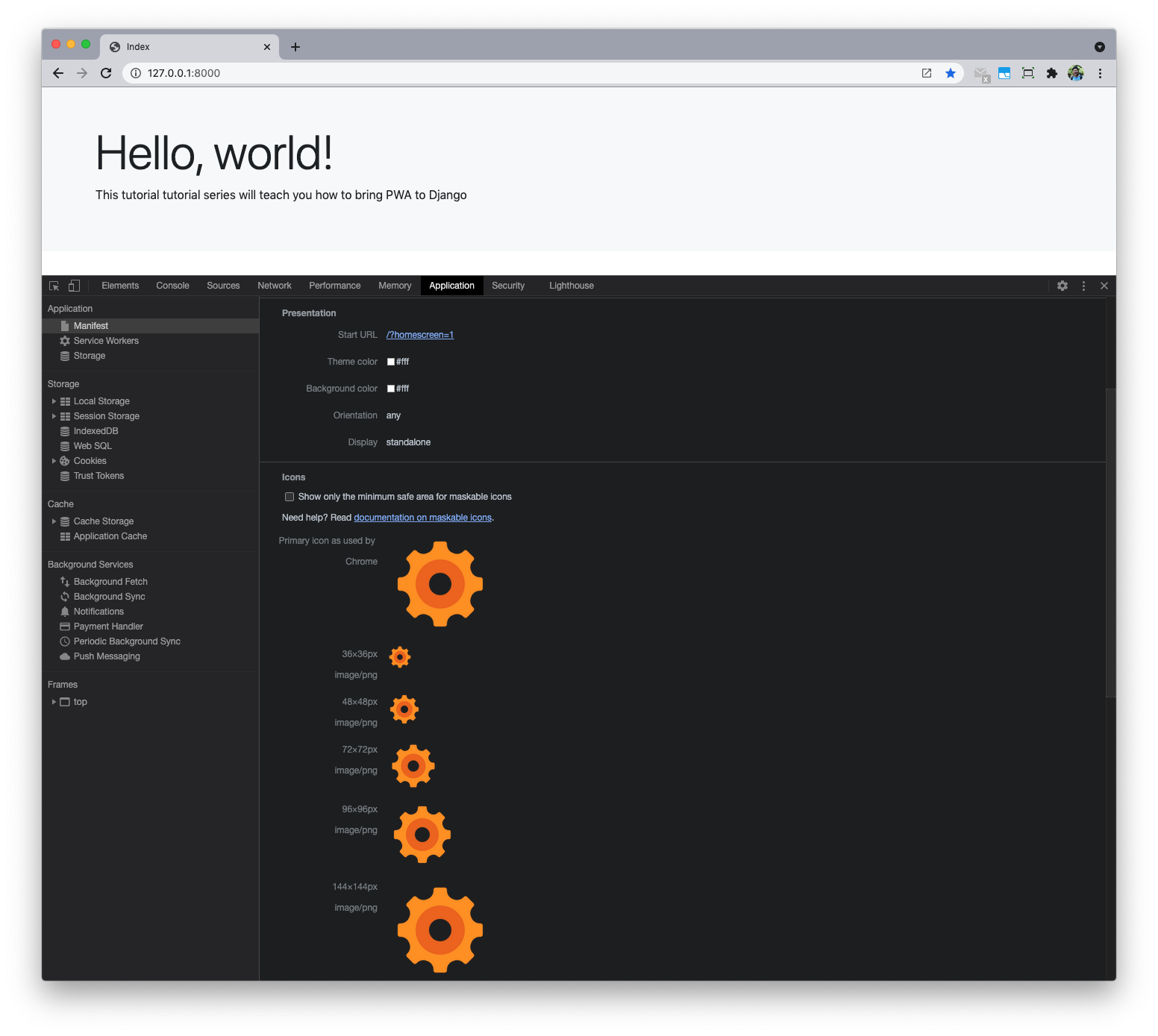
Task: Click the Service Workers gear item
Action: [x=106, y=341]
